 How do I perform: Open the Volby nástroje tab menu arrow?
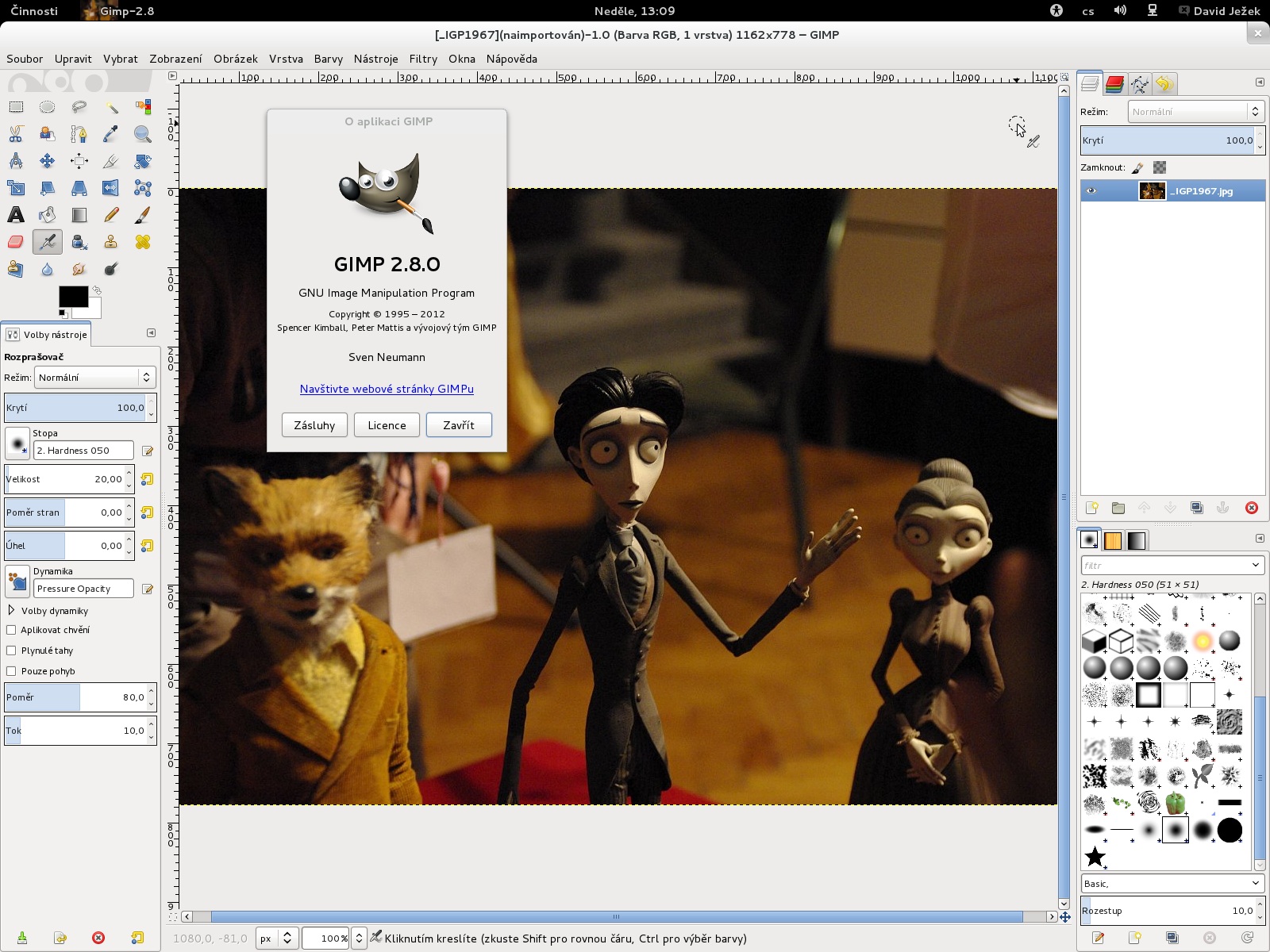pyautogui.click(x=151, y=333)
